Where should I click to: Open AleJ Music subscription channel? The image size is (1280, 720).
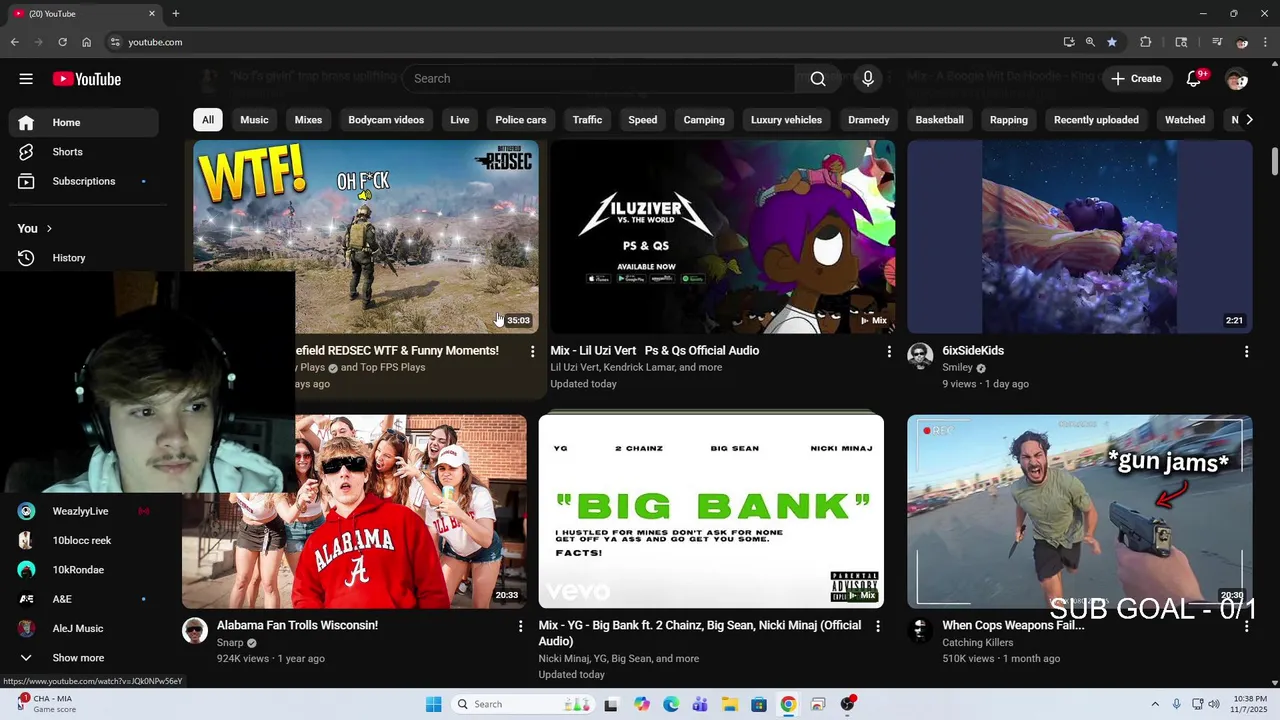pyautogui.click(x=84, y=628)
